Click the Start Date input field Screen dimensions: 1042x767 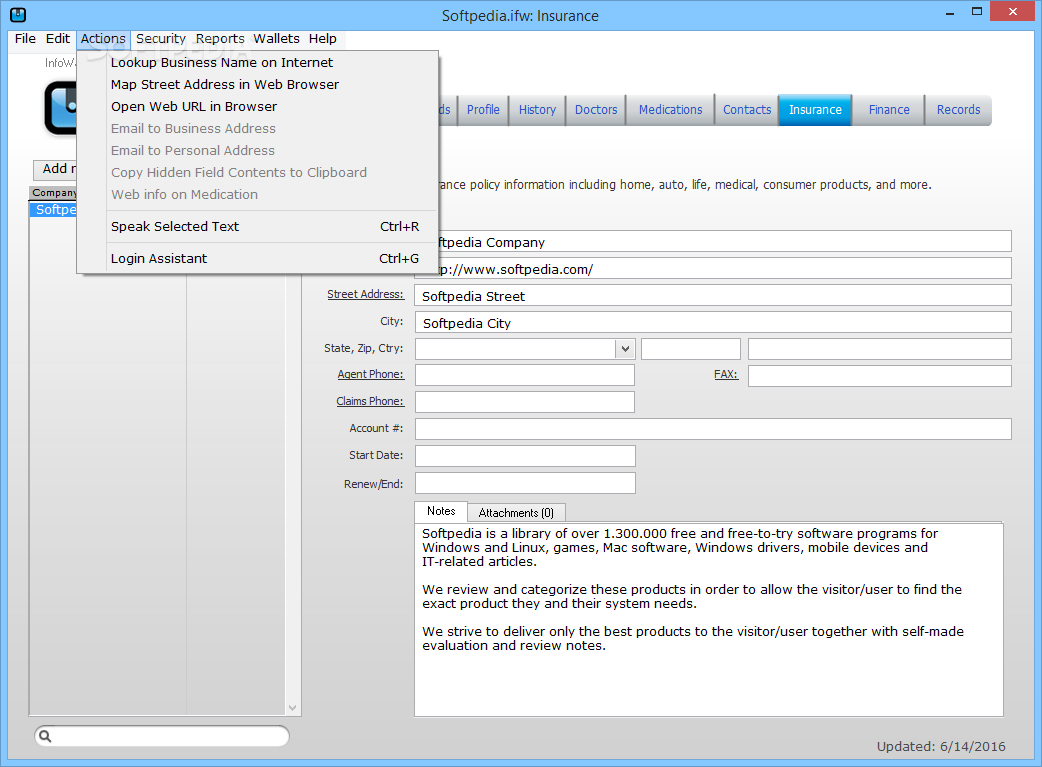525,456
